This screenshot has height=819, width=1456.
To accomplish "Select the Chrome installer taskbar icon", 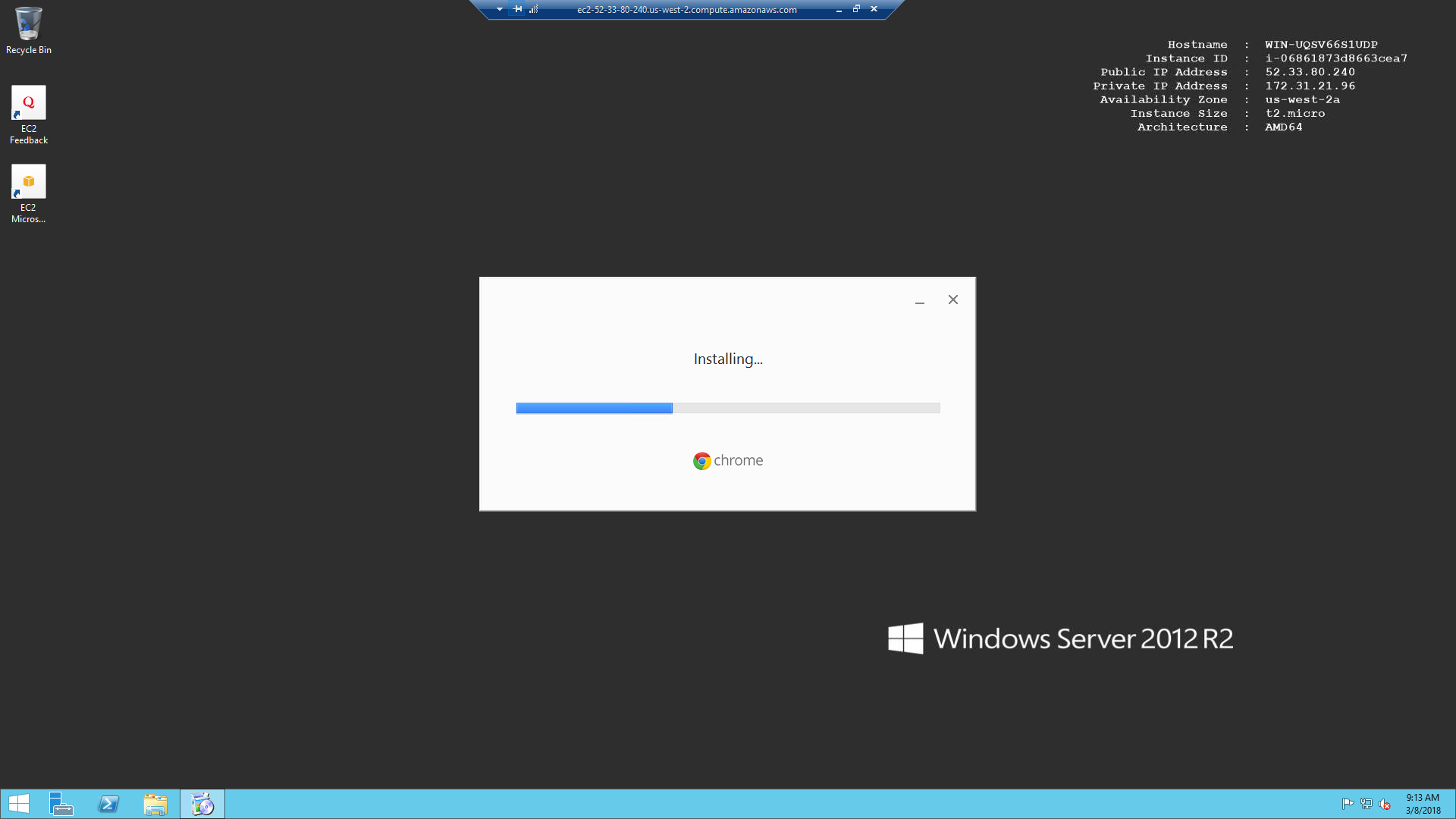I will (x=202, y=804).
